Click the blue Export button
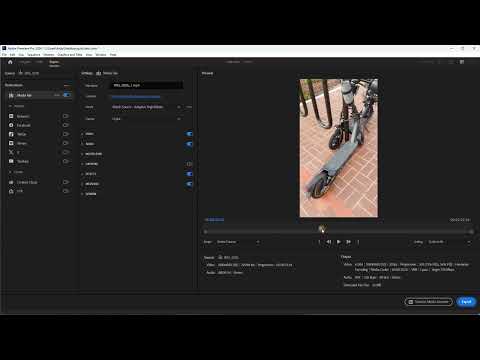The width and height of the screenshot is (480, 360). pos(466,302)
